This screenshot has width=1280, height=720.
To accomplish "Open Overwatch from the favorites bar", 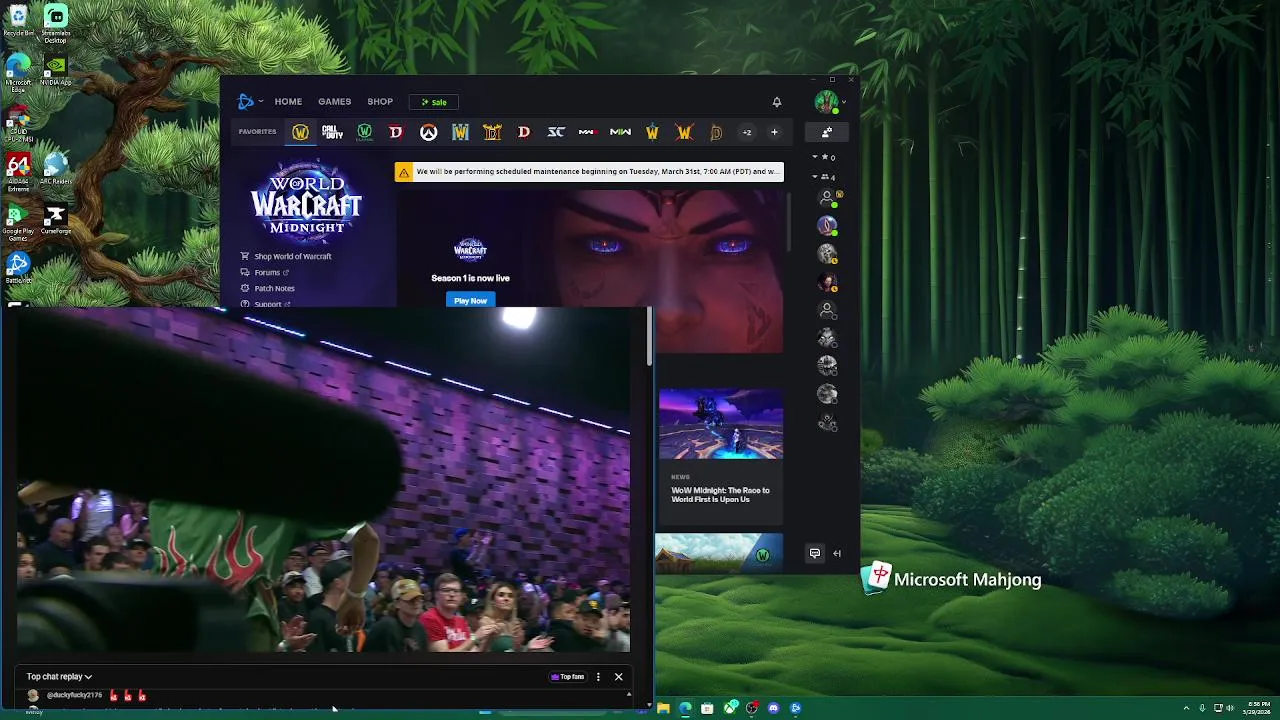I will click(x=428, y=132).
